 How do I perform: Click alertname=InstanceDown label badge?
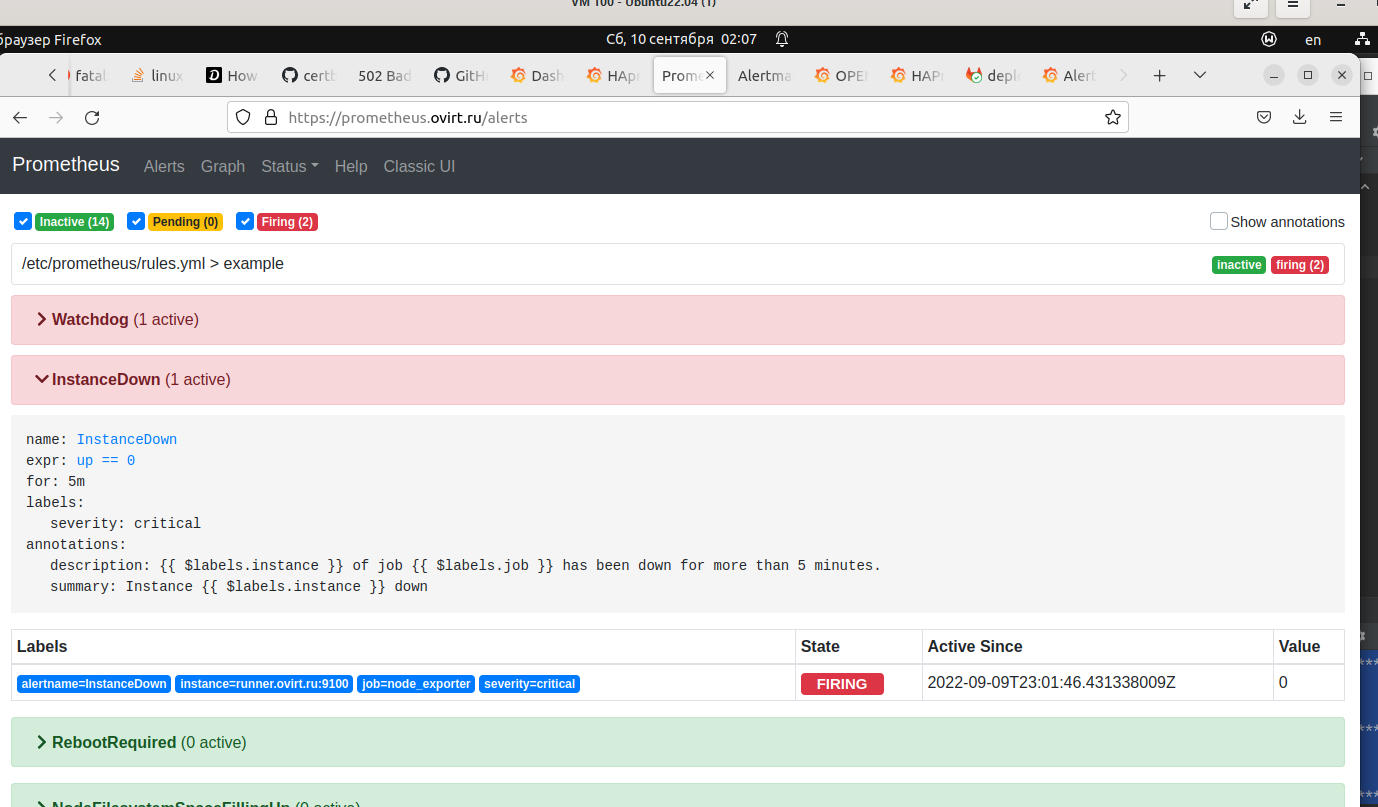(x=94, y=684)
